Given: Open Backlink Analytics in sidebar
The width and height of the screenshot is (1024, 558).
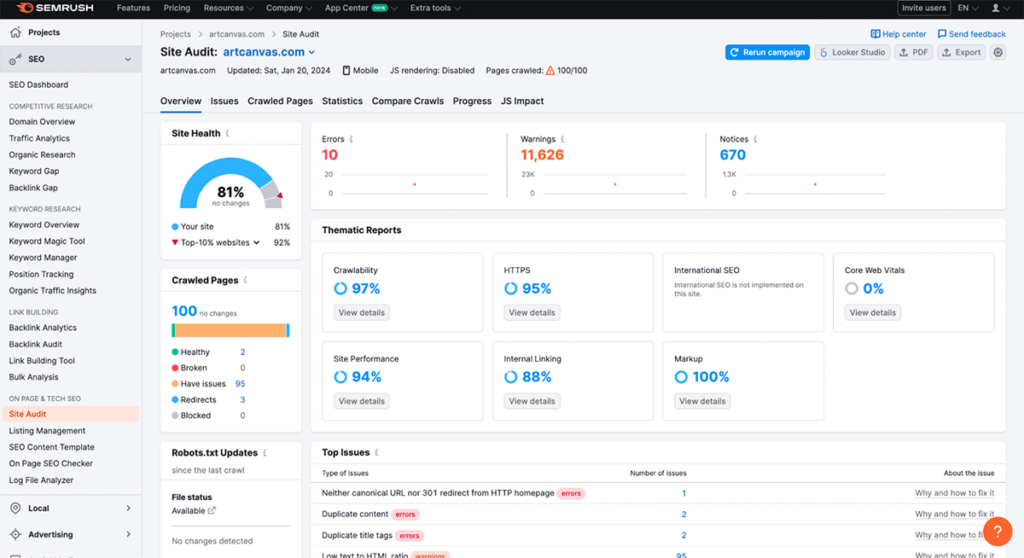Looking at the screenshot, I should (x=42, y=327).
